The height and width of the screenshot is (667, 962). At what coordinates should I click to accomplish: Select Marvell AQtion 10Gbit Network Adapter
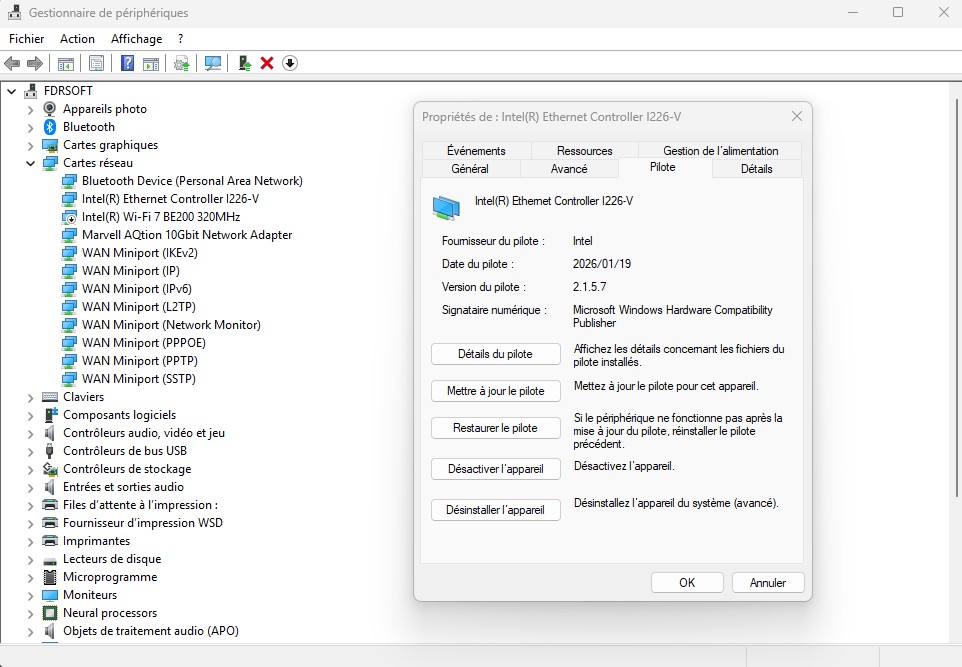pos(187,235)
